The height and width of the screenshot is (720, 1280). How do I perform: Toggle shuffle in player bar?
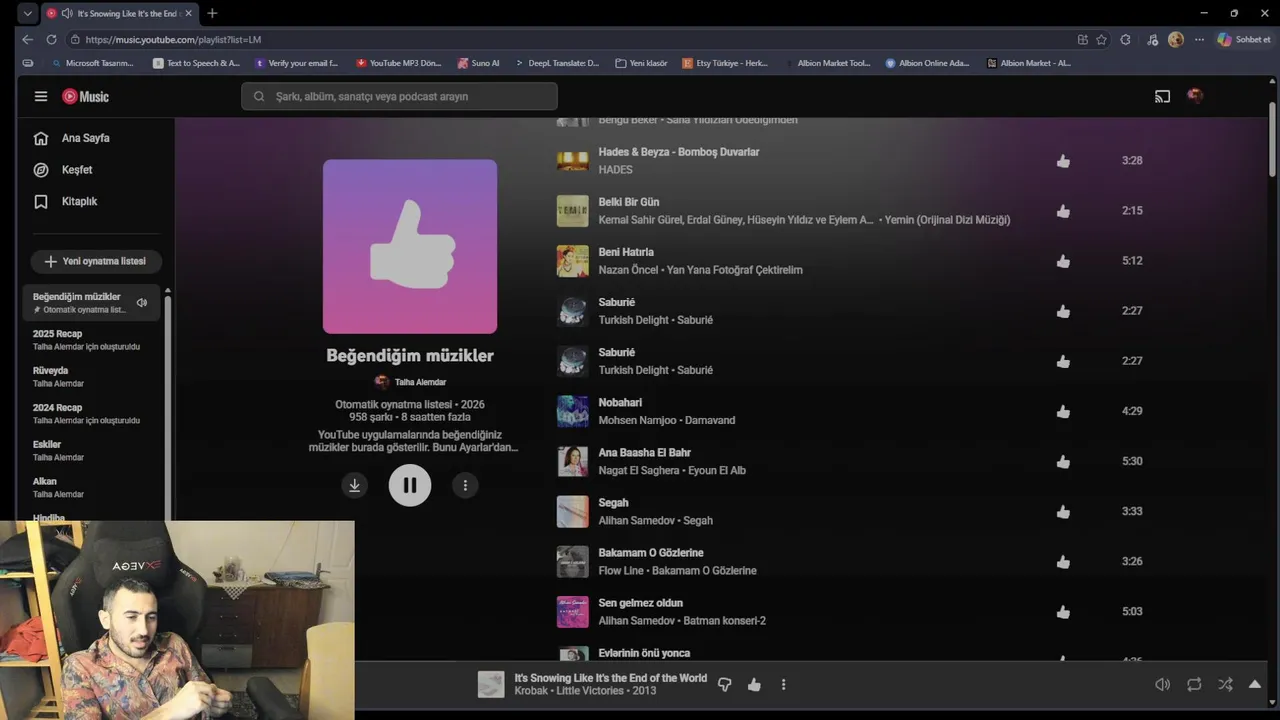[1225, 685]
